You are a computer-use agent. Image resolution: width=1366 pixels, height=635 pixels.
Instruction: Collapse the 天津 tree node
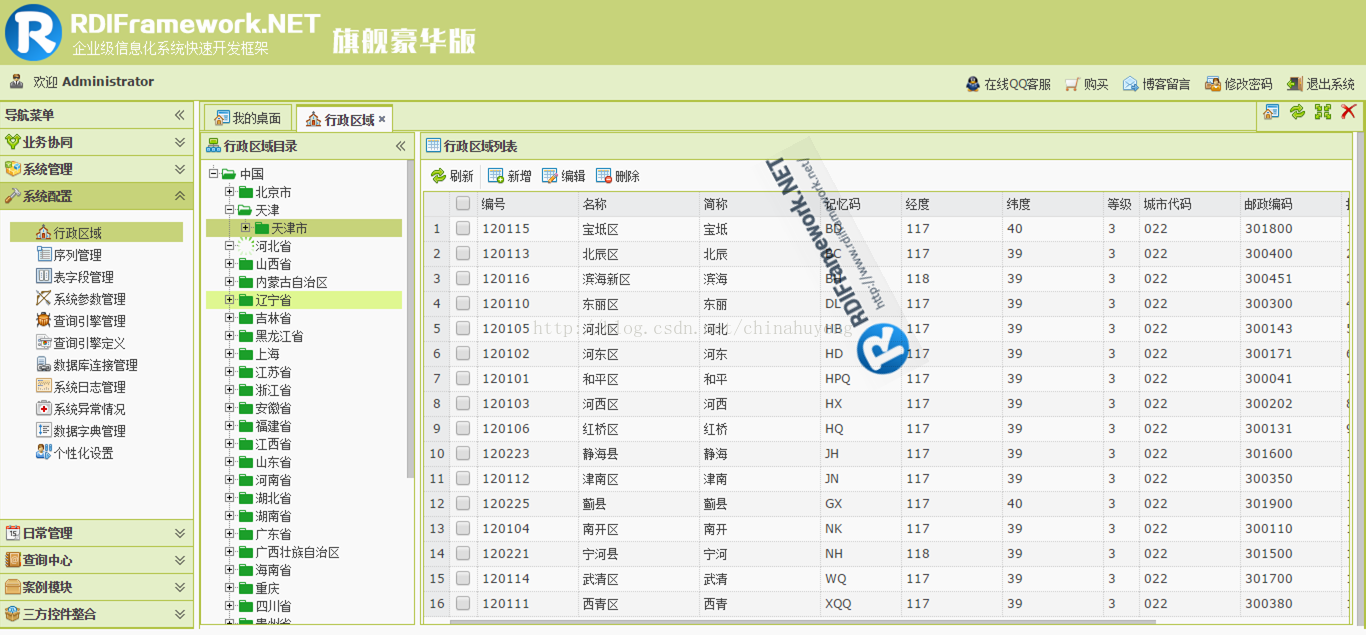pos(230,210)
